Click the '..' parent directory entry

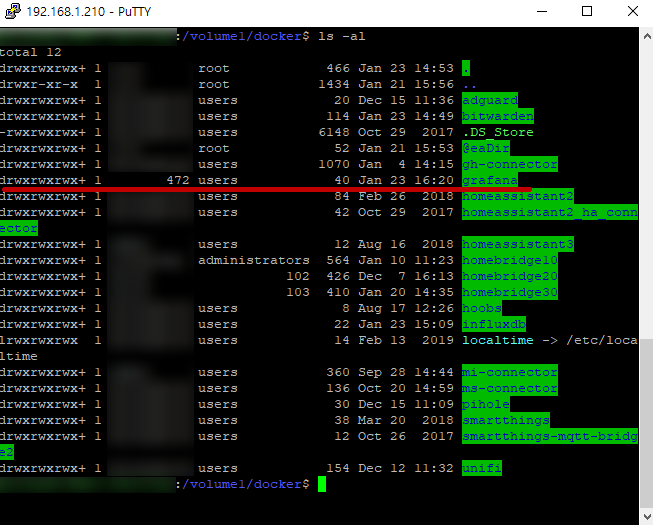click(470, 85)
